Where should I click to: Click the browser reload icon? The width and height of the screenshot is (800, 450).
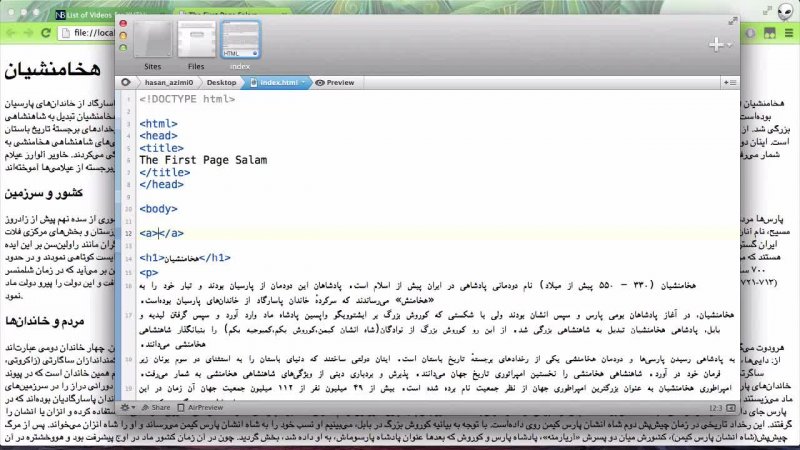[x=48, y=33]
